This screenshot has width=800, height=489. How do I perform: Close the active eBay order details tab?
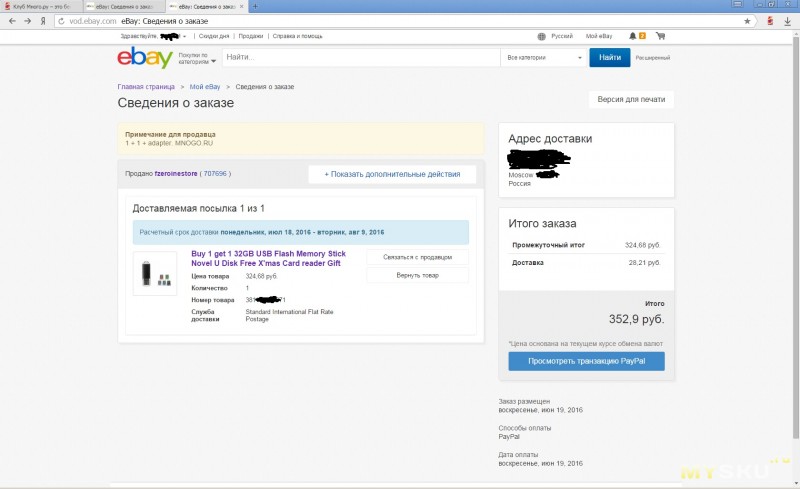242,7
